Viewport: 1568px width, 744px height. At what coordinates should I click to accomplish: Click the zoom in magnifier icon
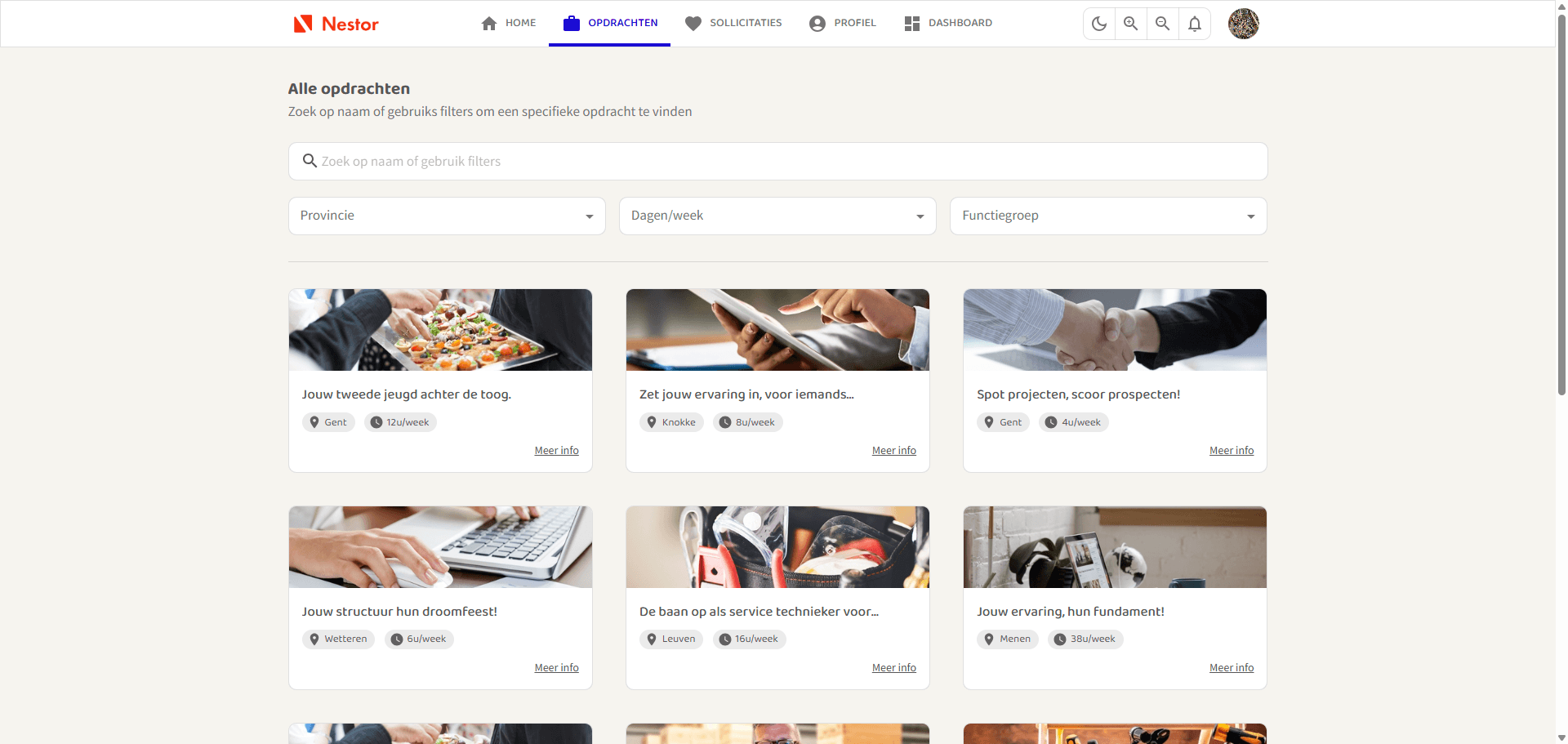pyautogui.click(x=1131, y=24)
